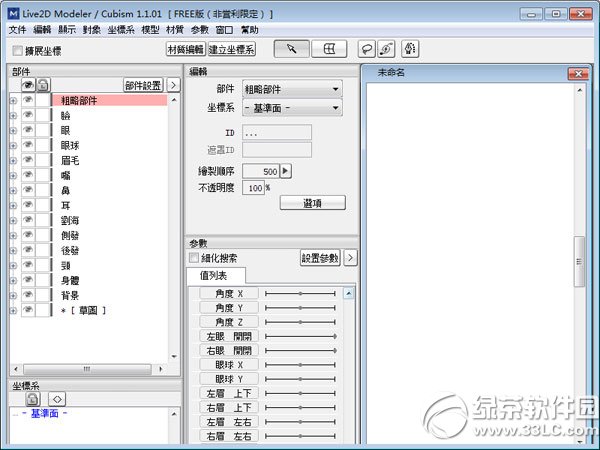Expand the [草圖] tree node
Image resolution: width=600 pixels, height=450 pixels.
[x=13, y=310]
